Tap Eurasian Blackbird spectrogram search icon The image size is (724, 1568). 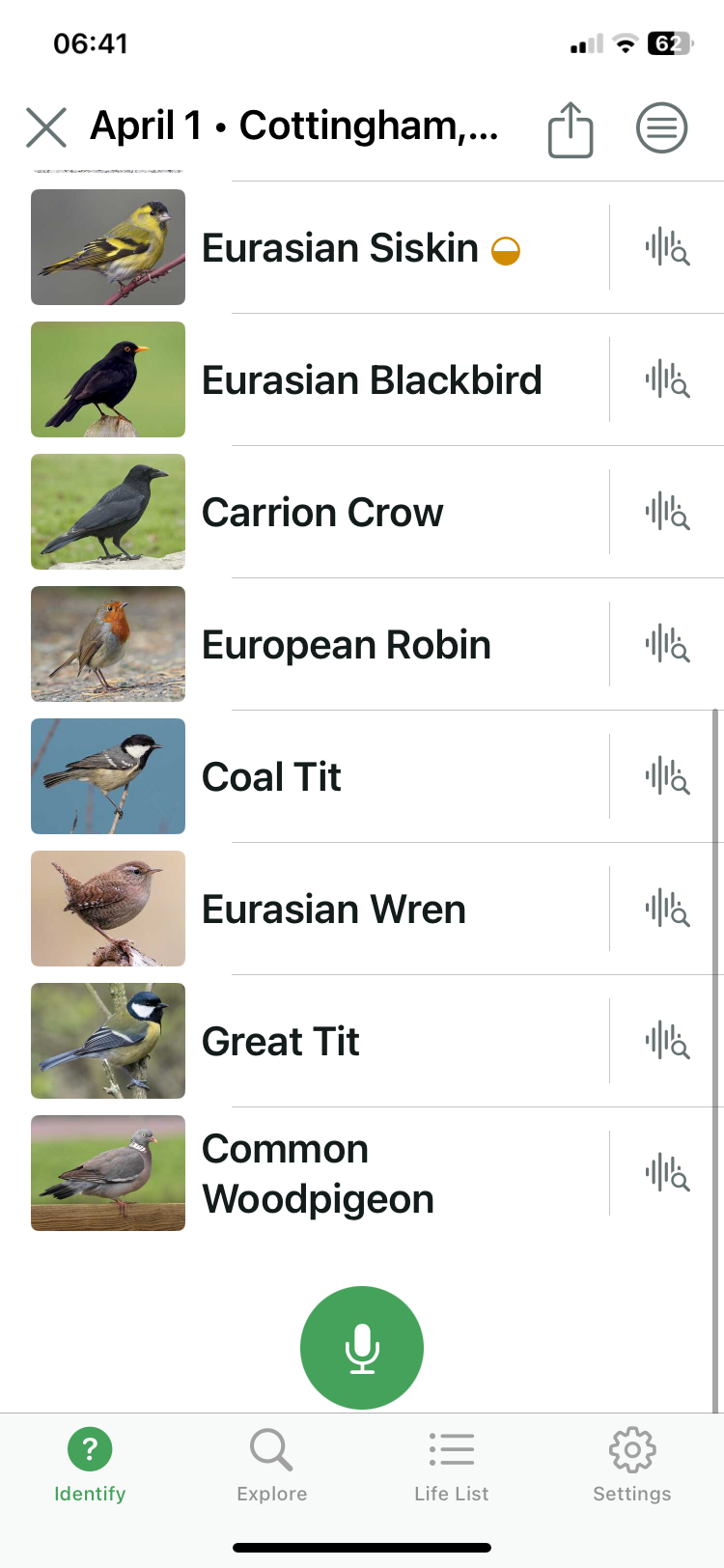coord(667,379)
